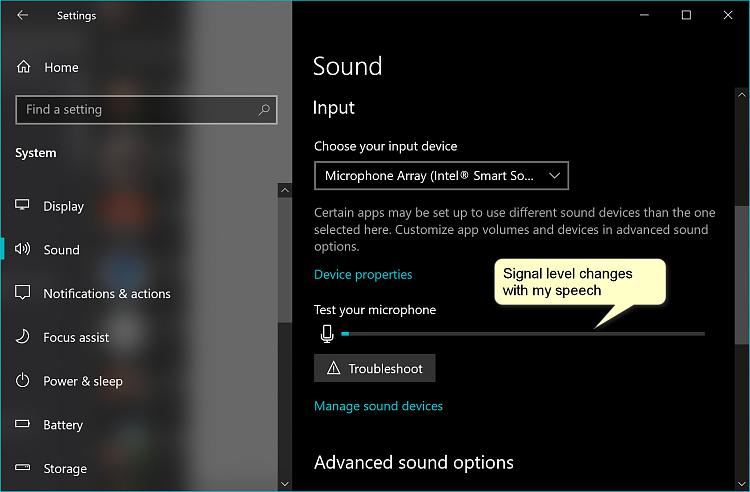Click the Battery icon in sidebar
This screenshot has height=492, width=750.
[22, 424]
